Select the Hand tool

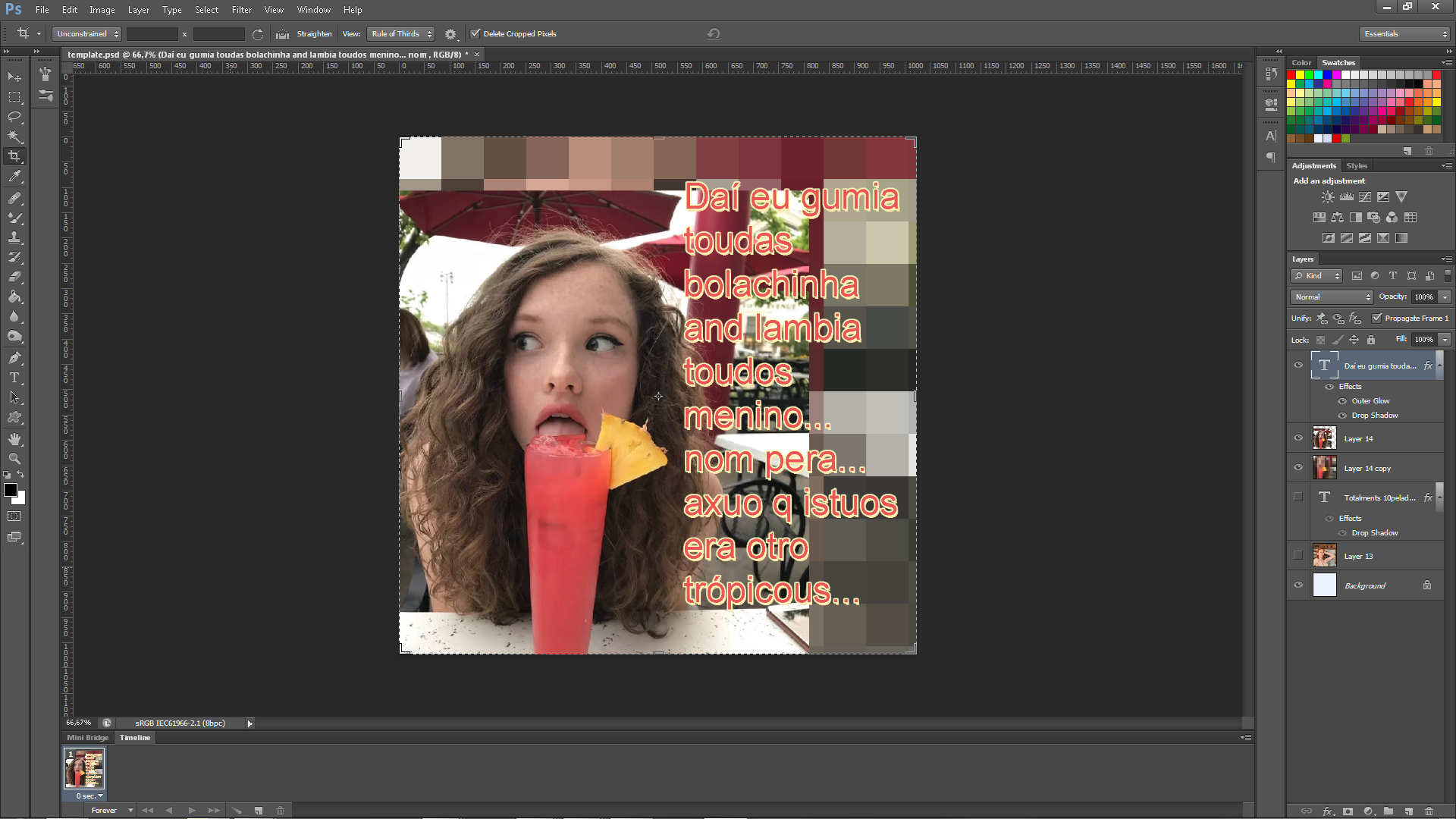(14, 439)
